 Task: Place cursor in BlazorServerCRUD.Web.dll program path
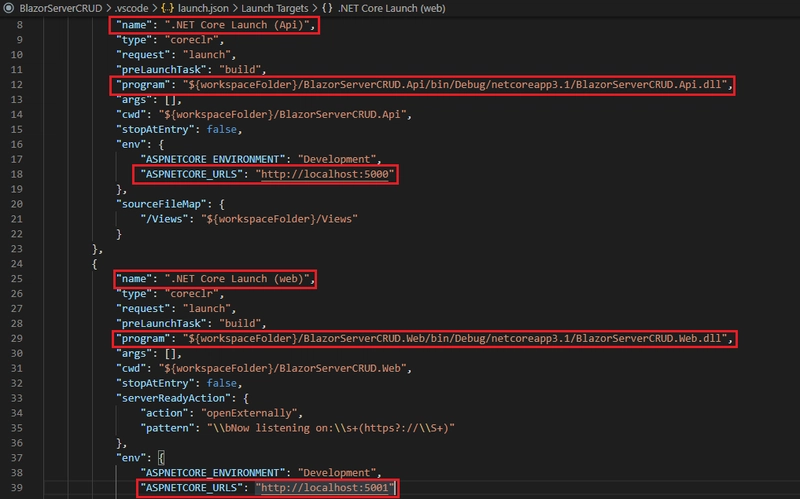click(x=455, y=339)
